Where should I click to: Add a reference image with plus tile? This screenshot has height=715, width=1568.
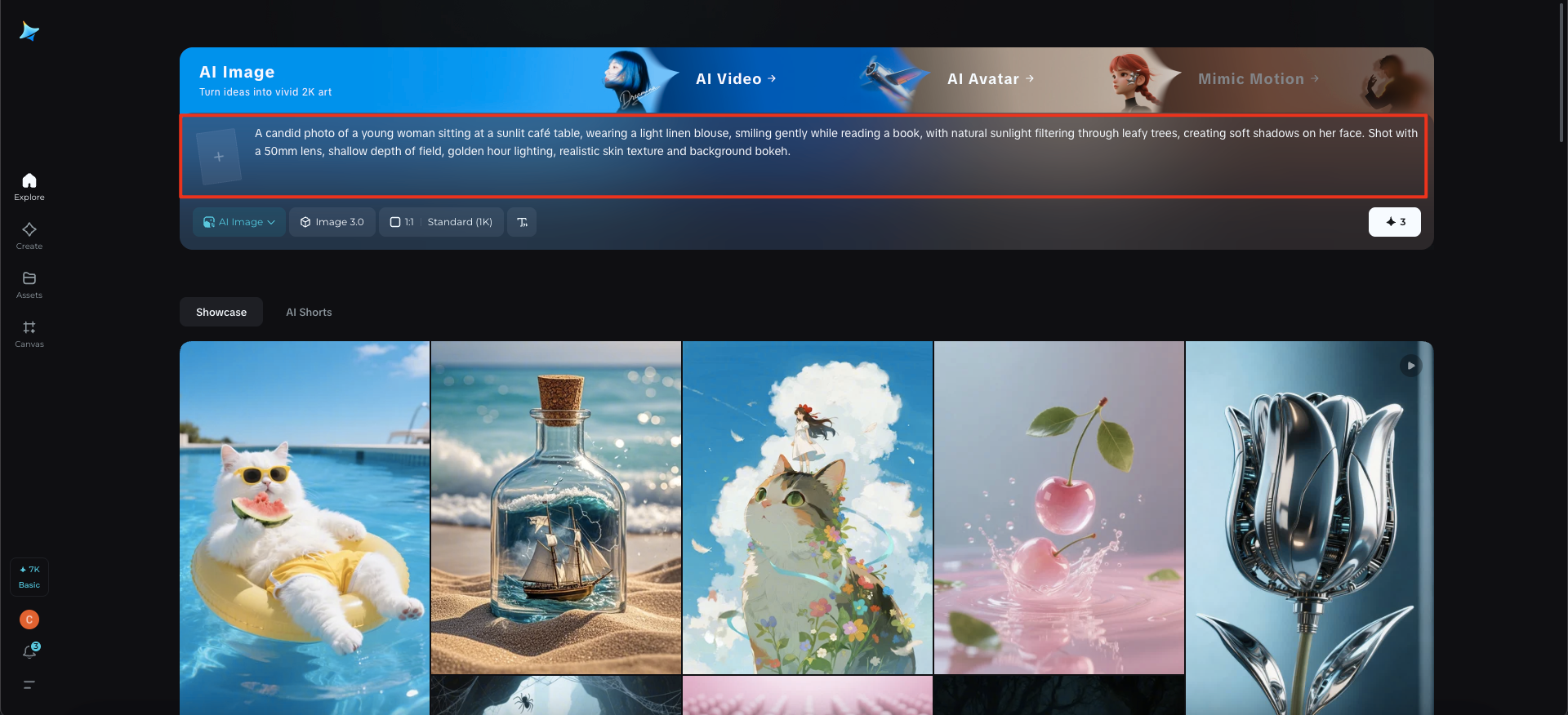(219, 157)
